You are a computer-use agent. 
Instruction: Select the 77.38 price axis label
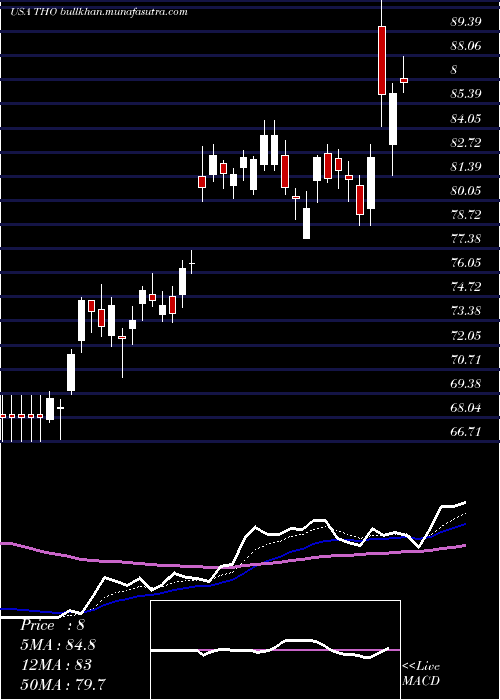466,239
